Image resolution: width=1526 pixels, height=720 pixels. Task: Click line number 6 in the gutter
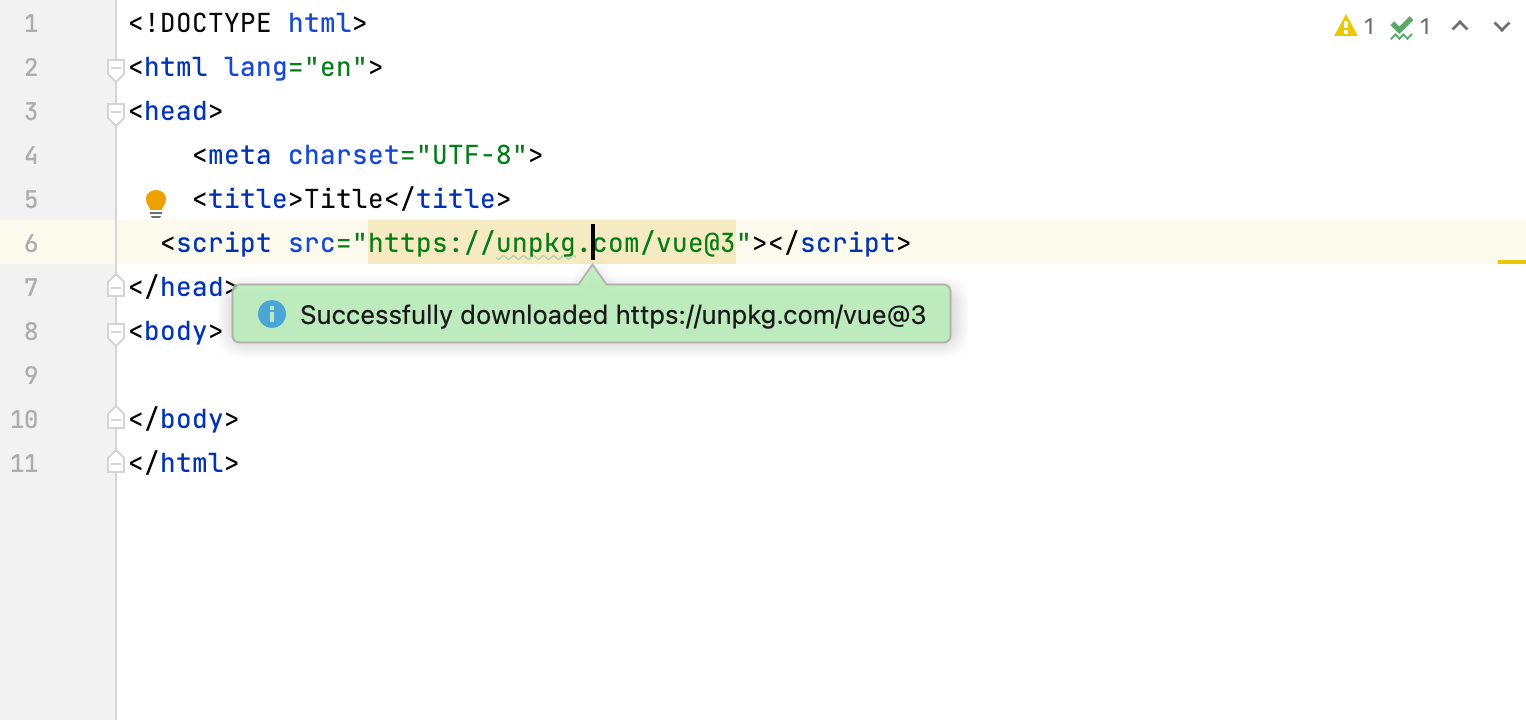[31, 242]
